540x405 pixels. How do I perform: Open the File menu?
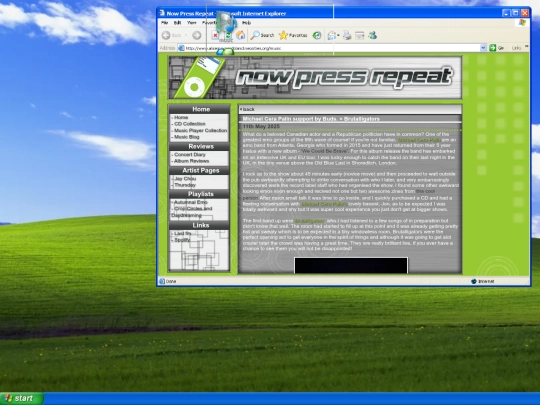[165, 23]
